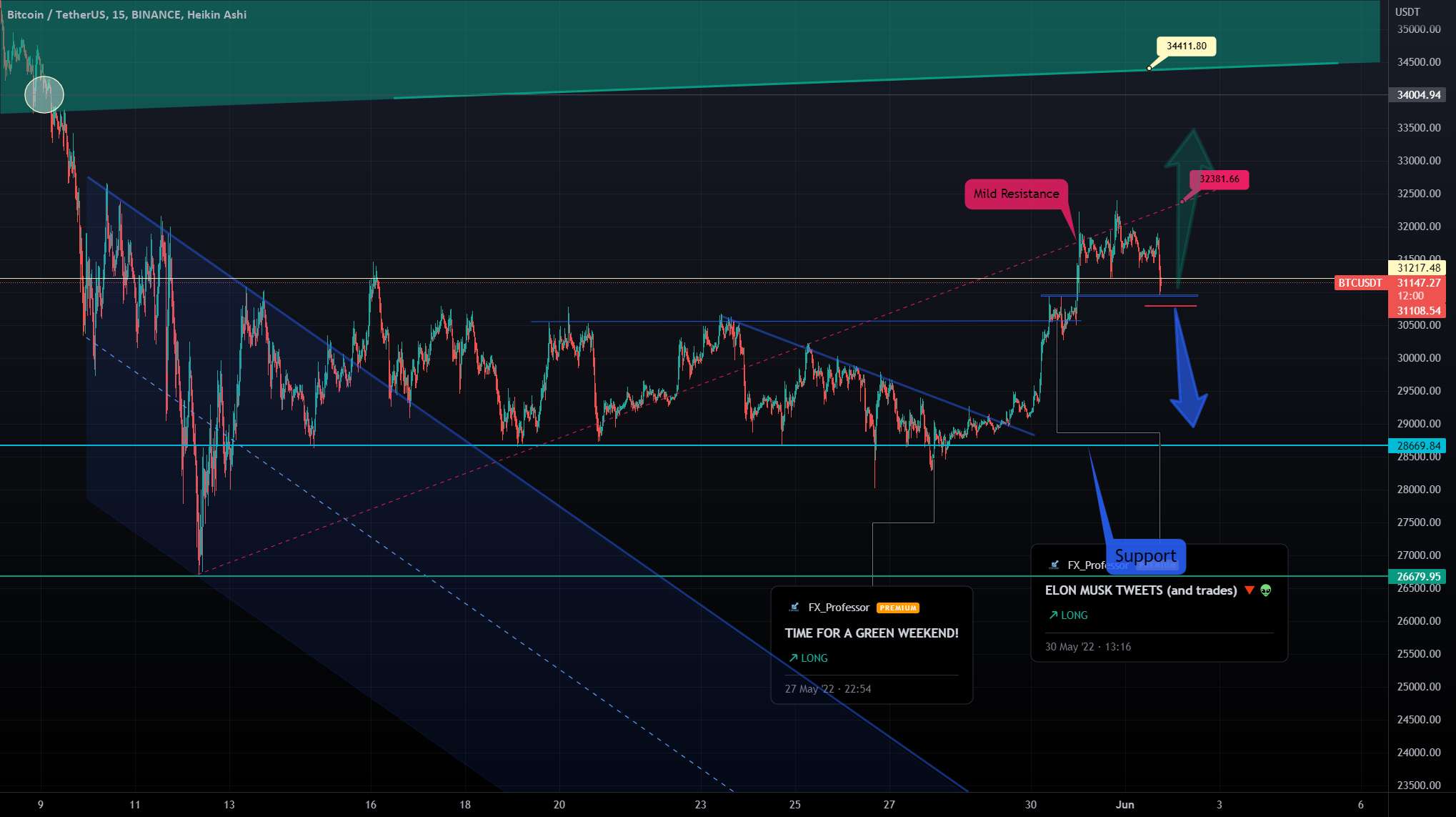Select the blue Support annotation label
This screenshot has height=817, width=1456.
coord(1145,556)
